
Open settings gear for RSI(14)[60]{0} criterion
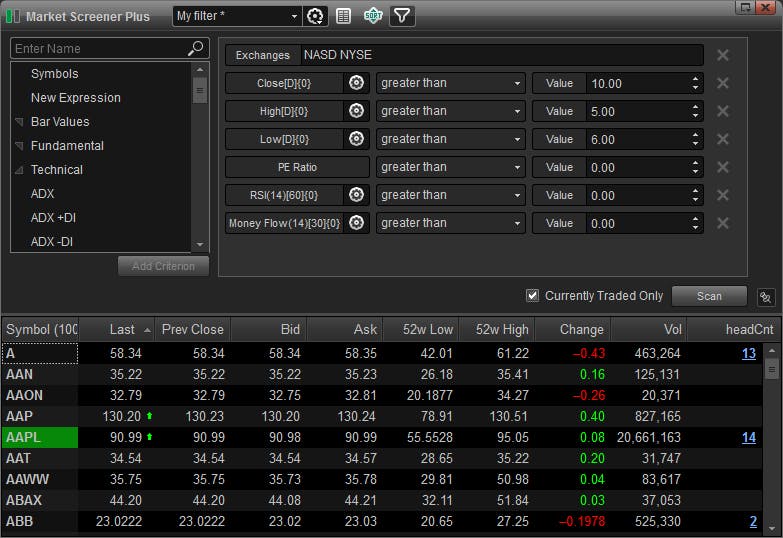coord(357,195)
